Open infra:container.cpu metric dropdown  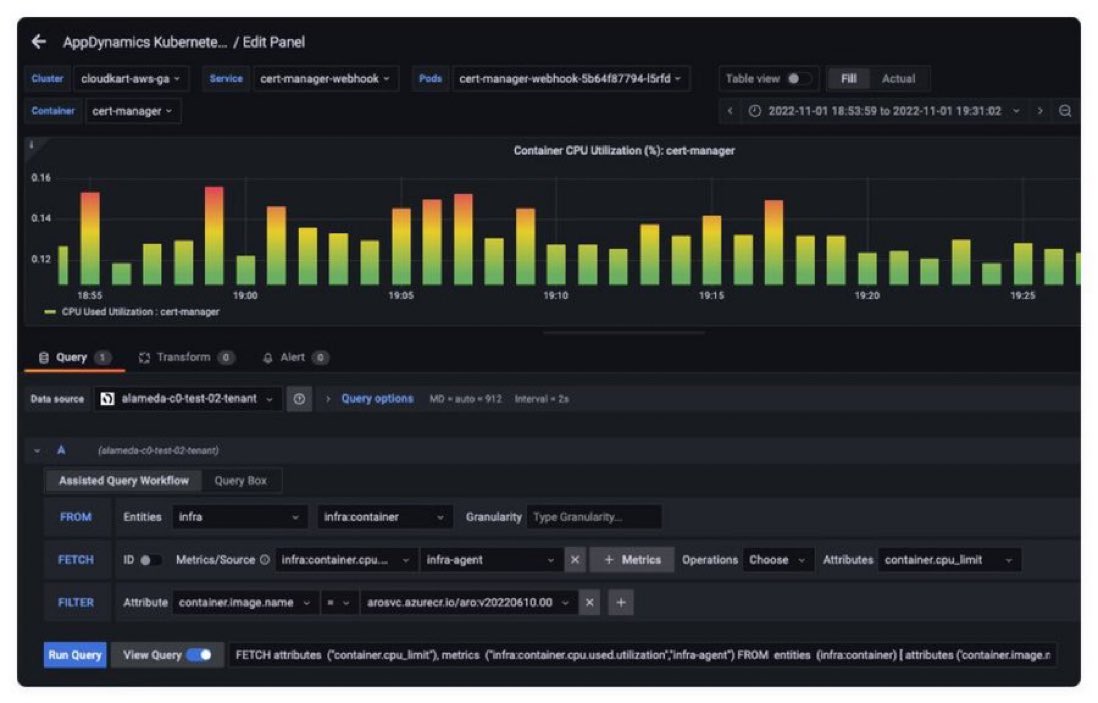click(346, 559)
